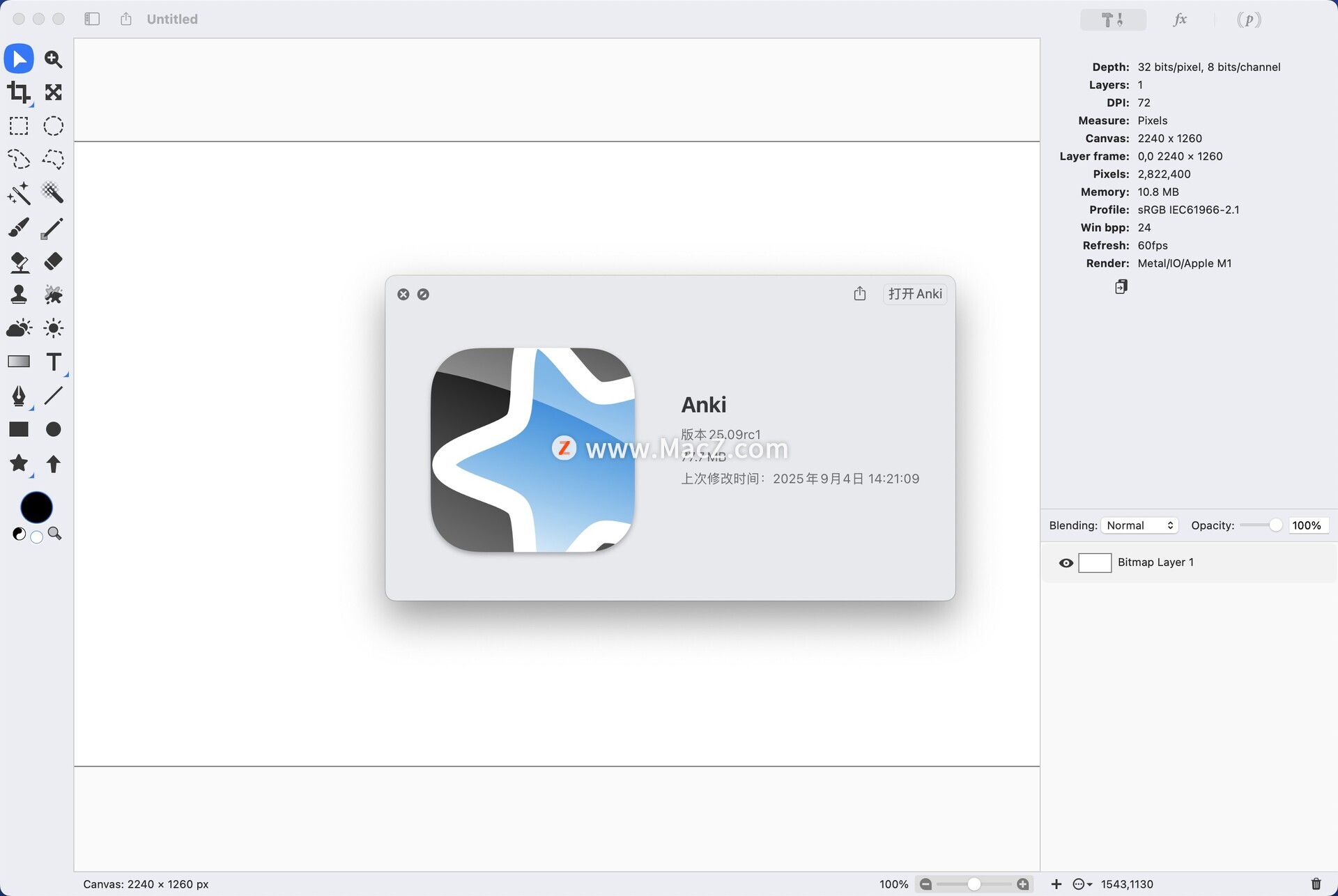Click the Opacity value field
This screenshot has width=1338, height=896.
pos(1307,525)
